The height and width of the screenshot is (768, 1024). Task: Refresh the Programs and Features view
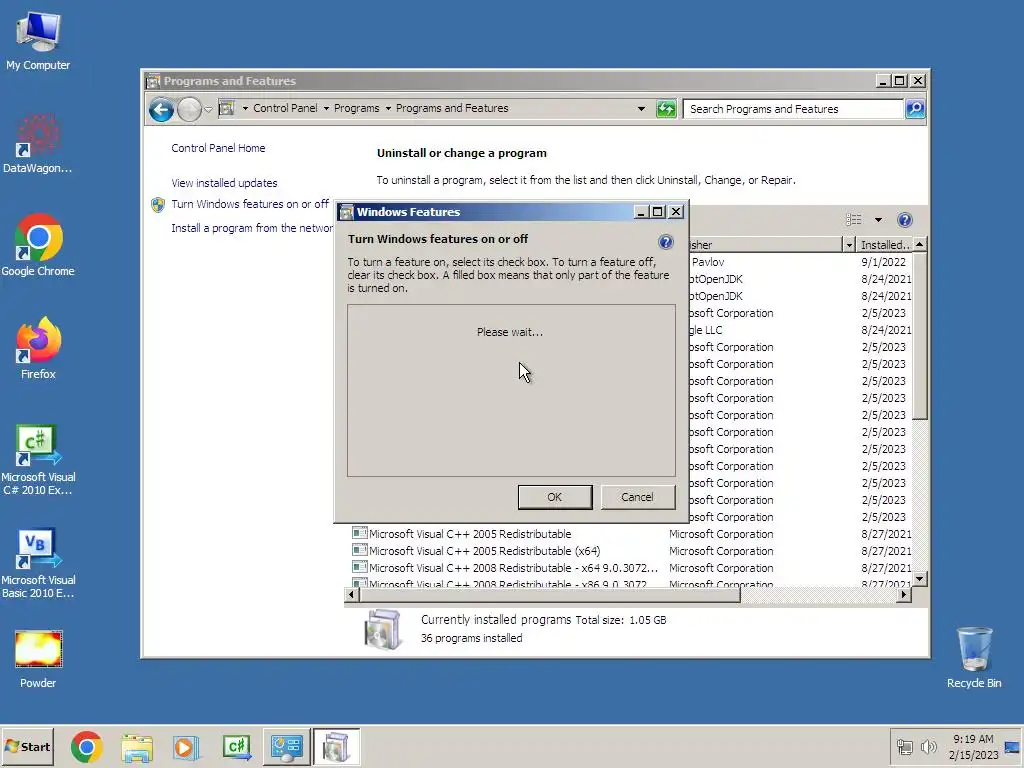click(x=666, y=109)
